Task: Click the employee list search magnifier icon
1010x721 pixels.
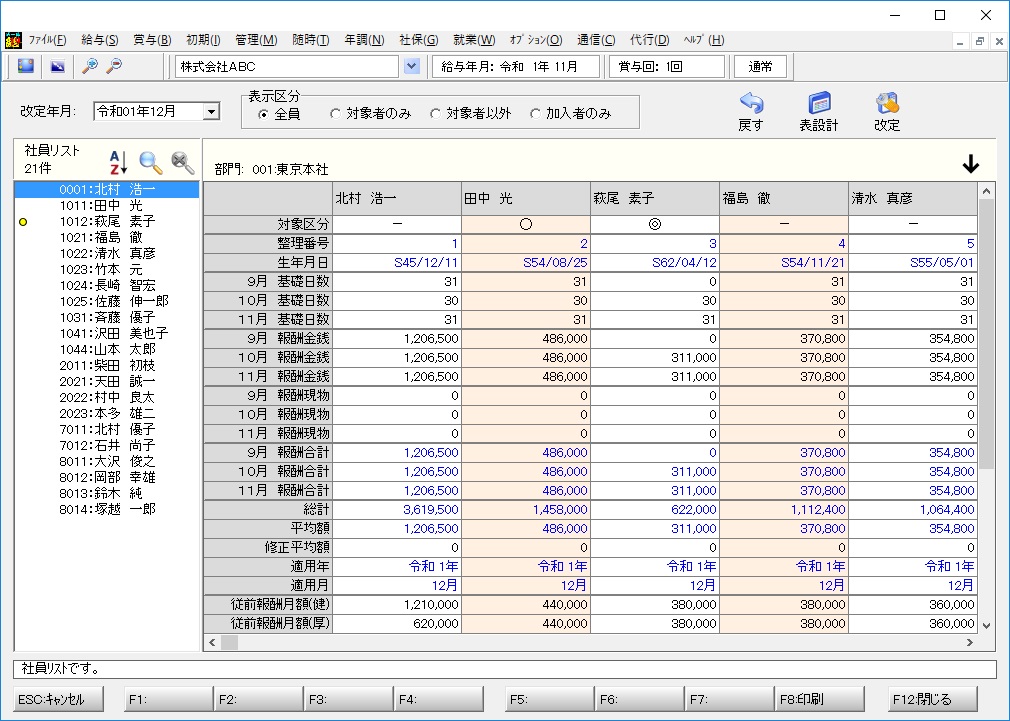Action: pyautogui.click(x=151, y=162)
